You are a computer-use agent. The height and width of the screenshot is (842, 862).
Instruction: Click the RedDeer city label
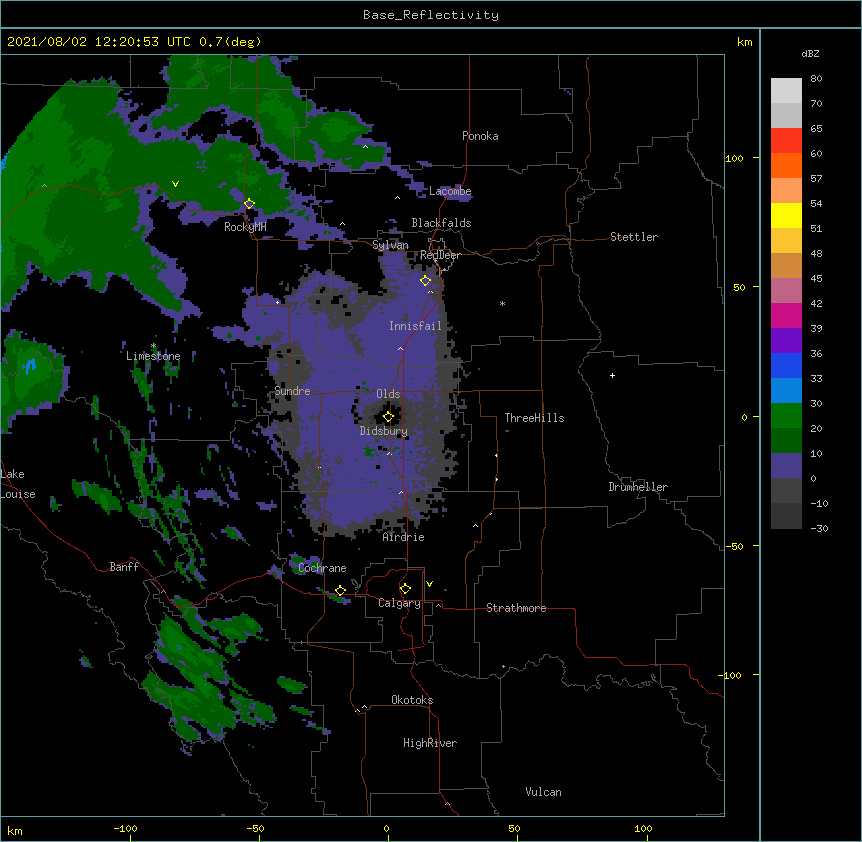click(440, 255)
